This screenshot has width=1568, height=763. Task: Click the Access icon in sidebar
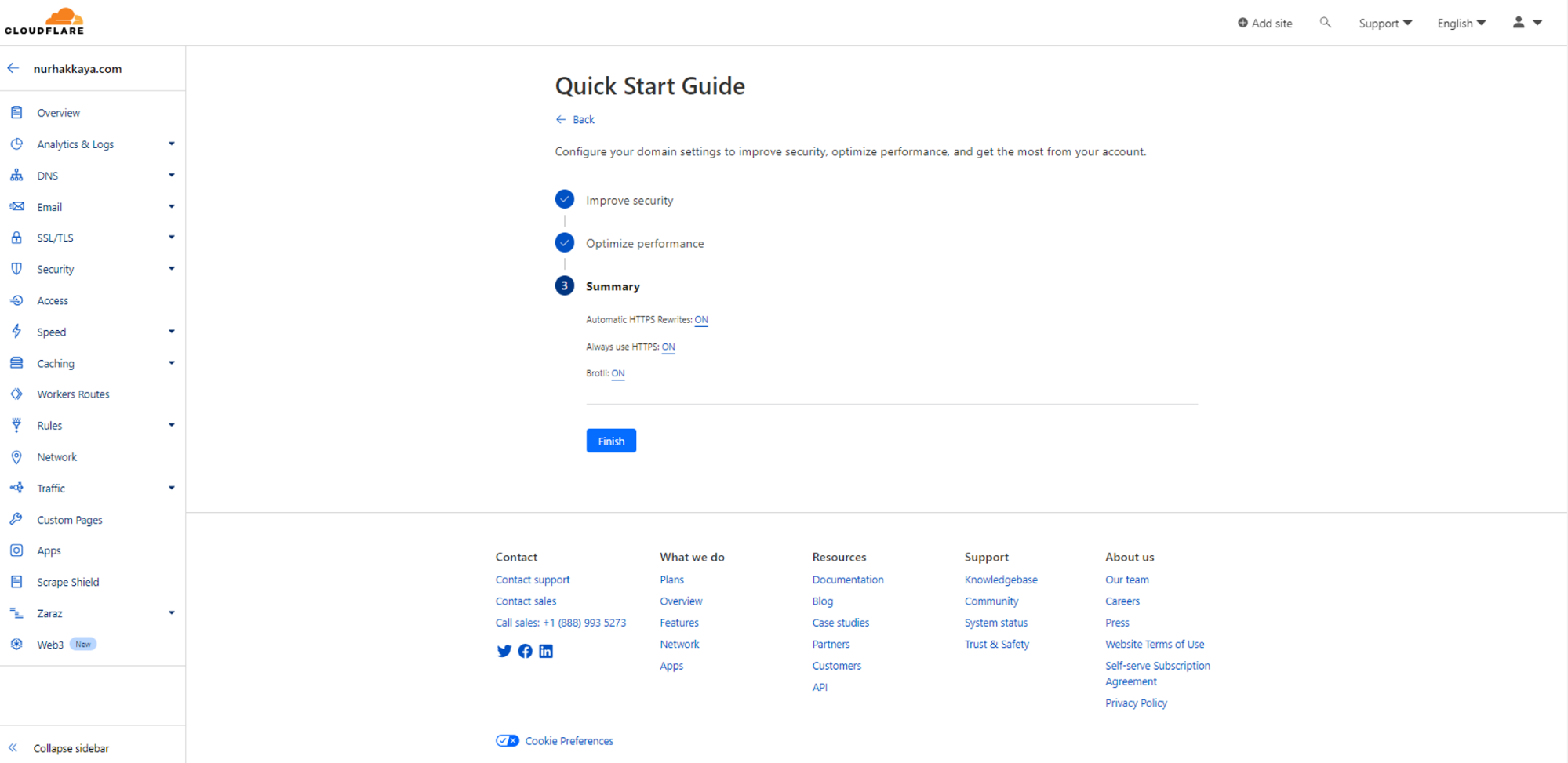point(16,300)
